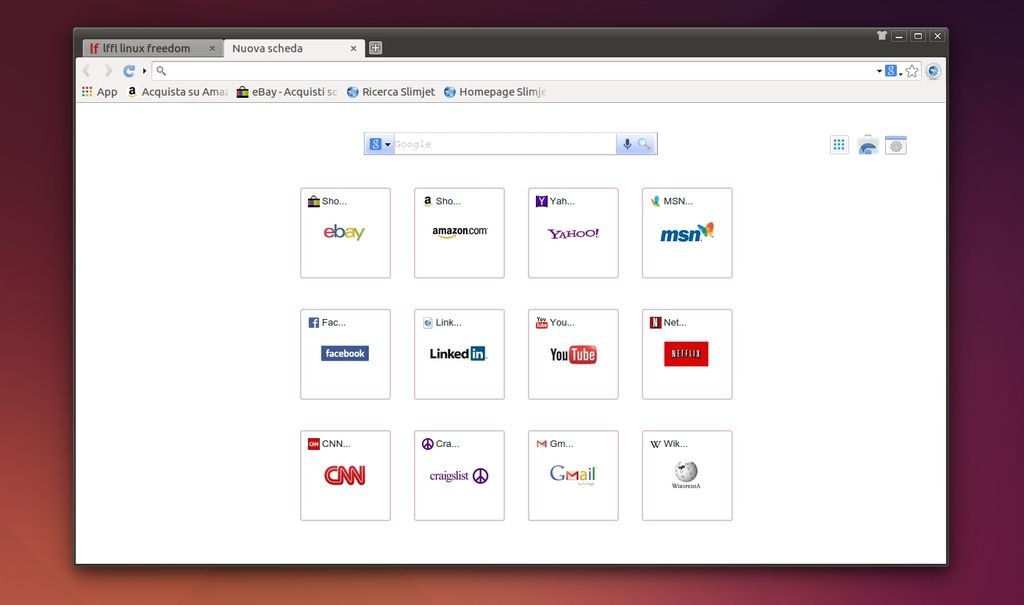Open the YouTube speed dial thumbnail
This screenshot has height=605, width=1024.
[x=573, y=354]
